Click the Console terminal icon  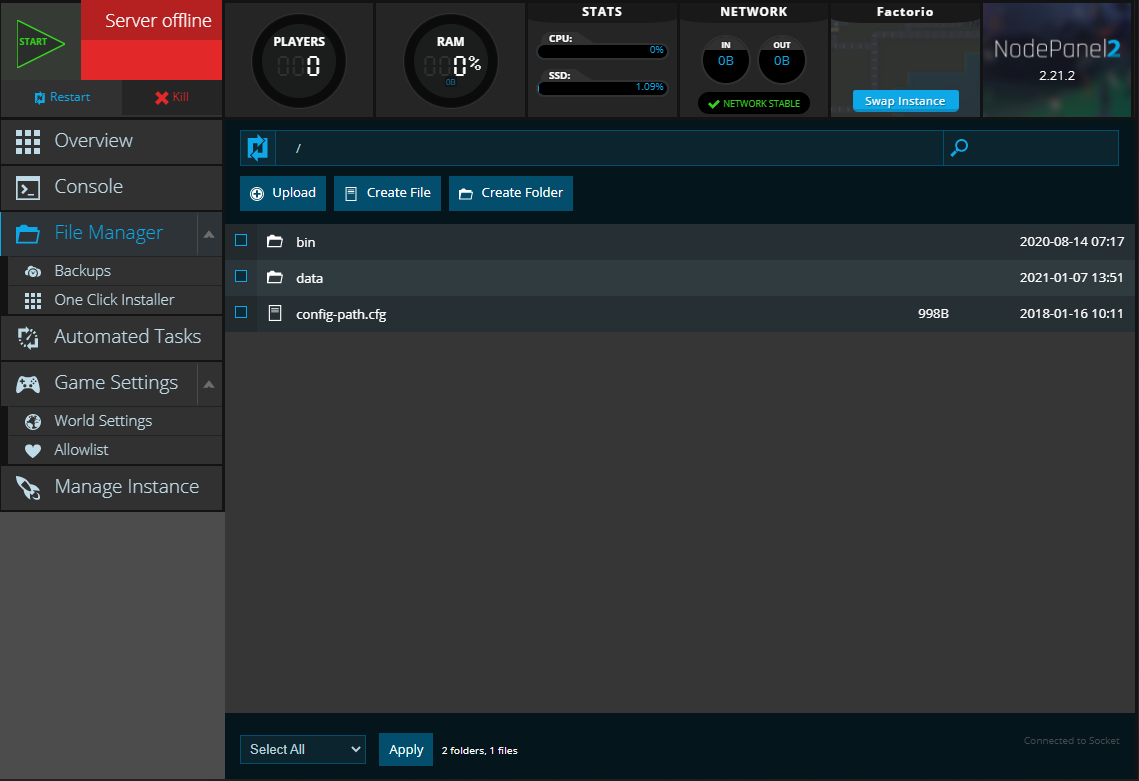pyautogui.click(x=28, y=187)
